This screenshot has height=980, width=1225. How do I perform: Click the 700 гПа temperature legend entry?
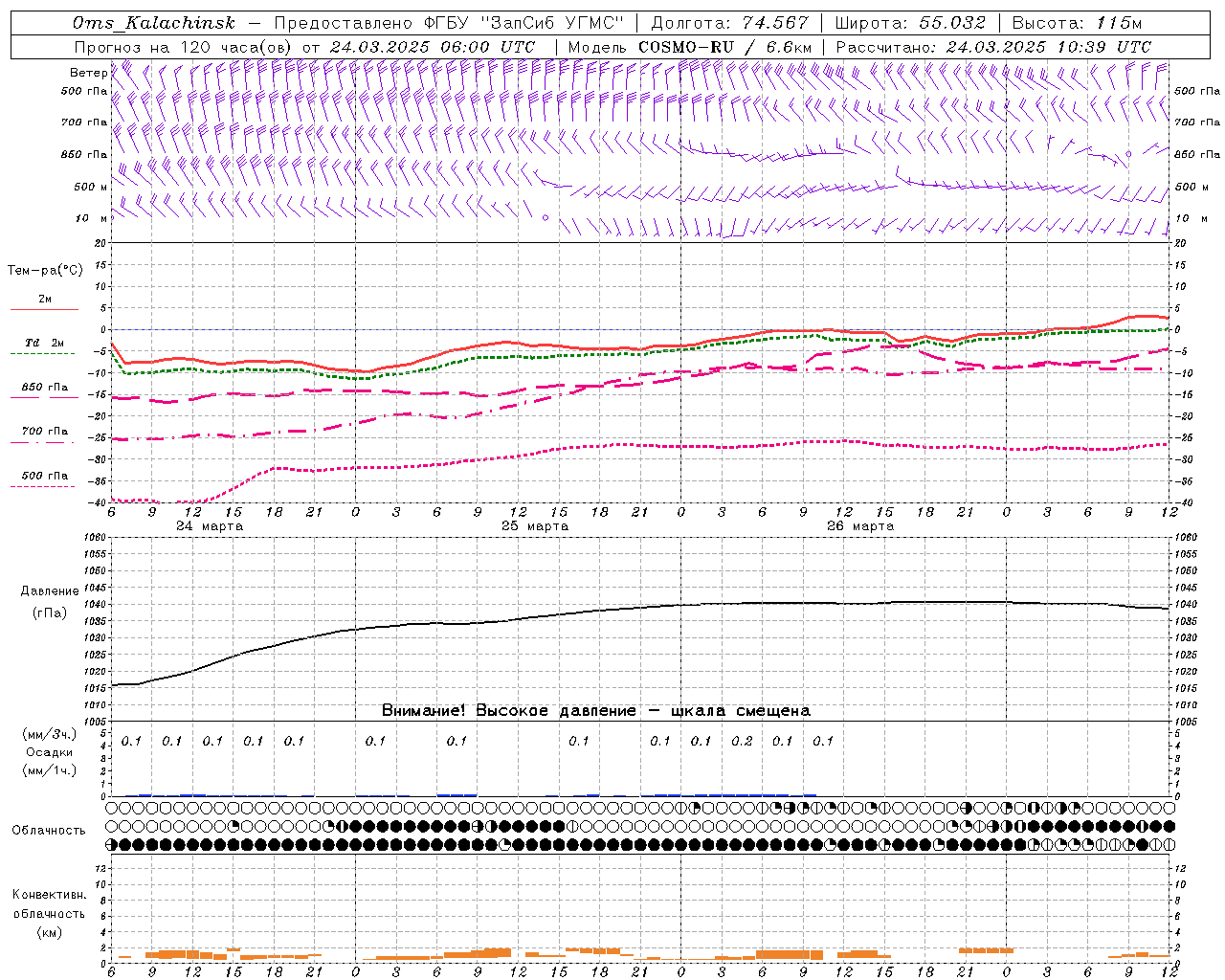click(x=44, y=431)
